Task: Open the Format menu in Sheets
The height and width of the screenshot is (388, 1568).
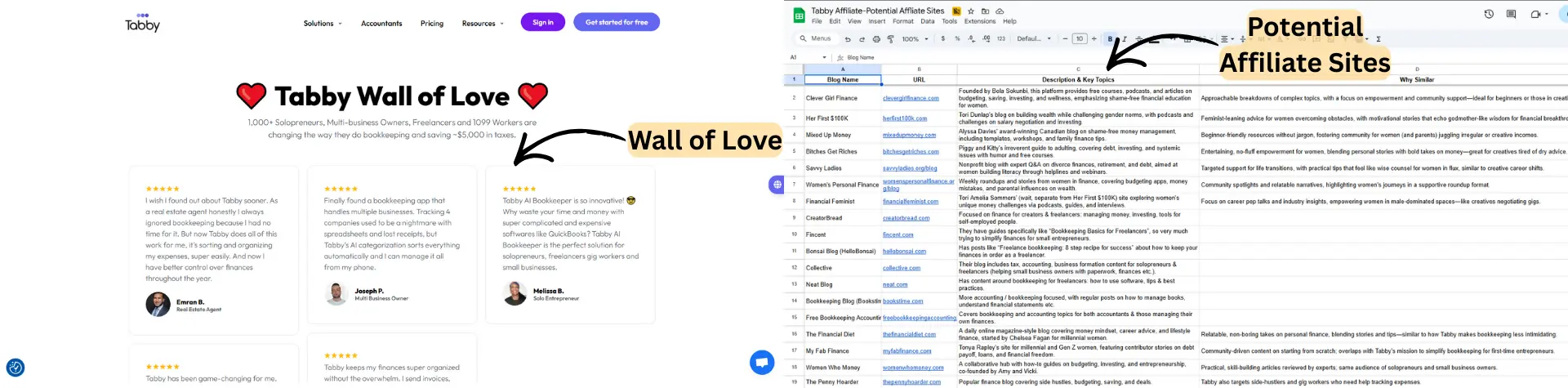Action: coord(902,21)
